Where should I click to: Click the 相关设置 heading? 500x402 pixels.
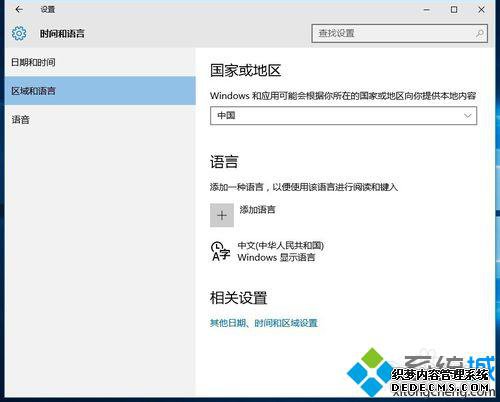click(x=238, y=298)
